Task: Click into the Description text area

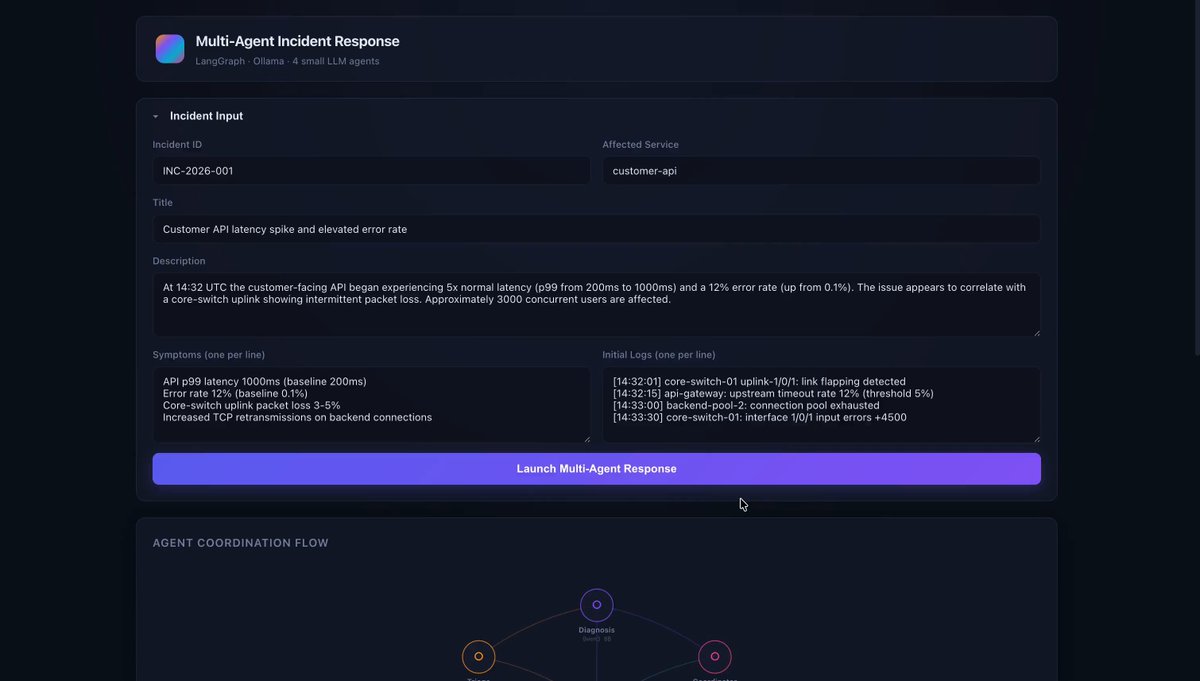Action: [x=596, y=305]
